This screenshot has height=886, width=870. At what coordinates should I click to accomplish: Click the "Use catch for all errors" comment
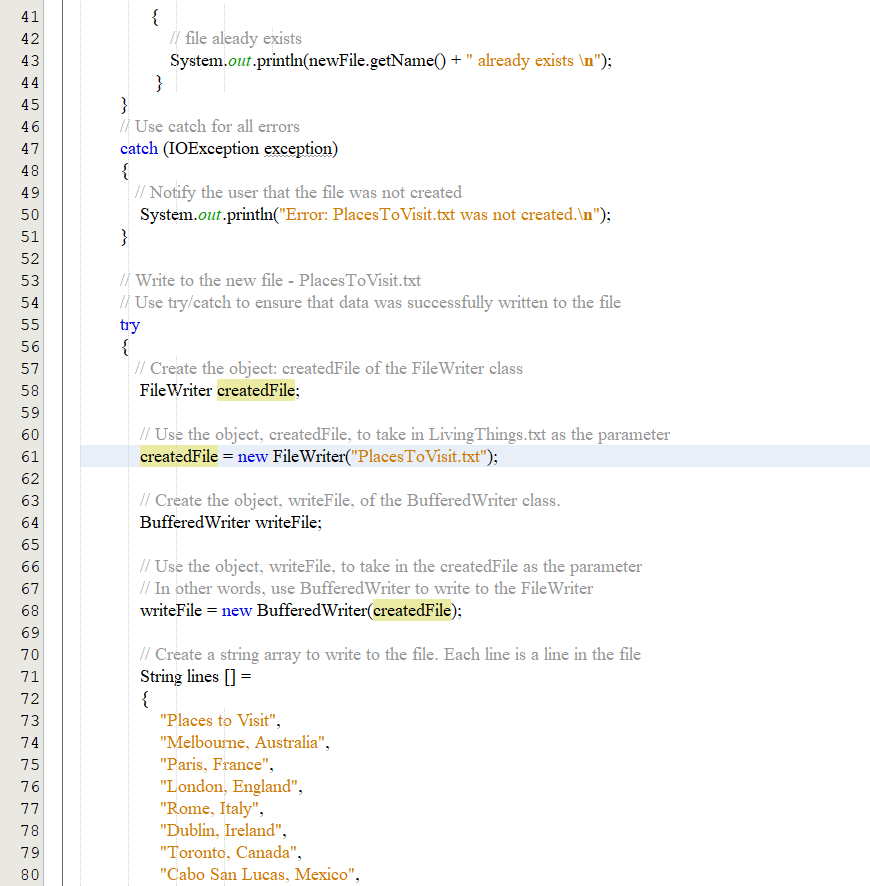click(209, 126)
